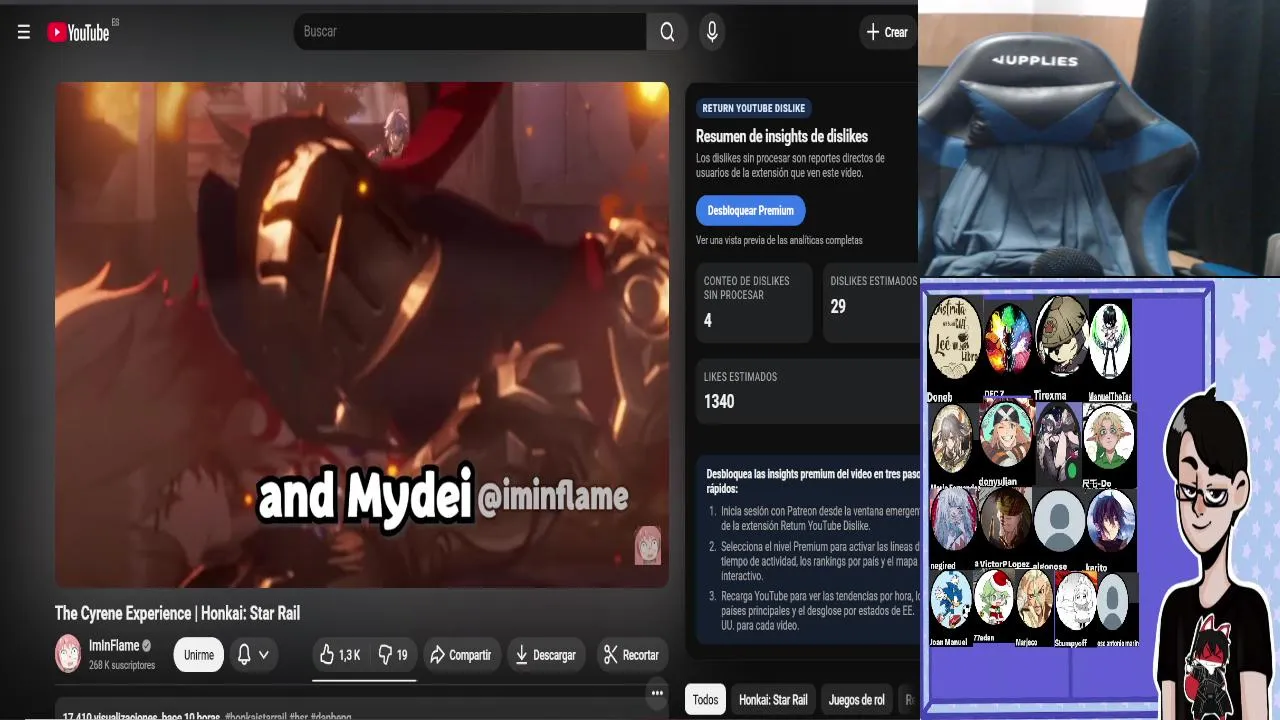Click the 268 K suscriptores text
1280x720 pixels.
pos(122,665)
